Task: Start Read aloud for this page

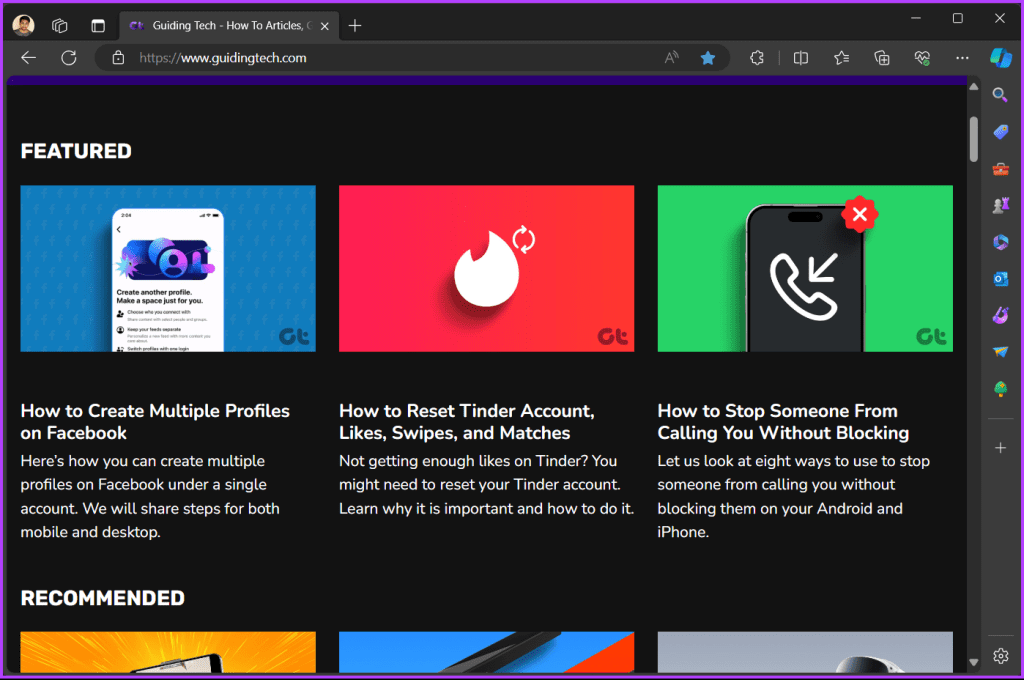Action: point(671,58)
